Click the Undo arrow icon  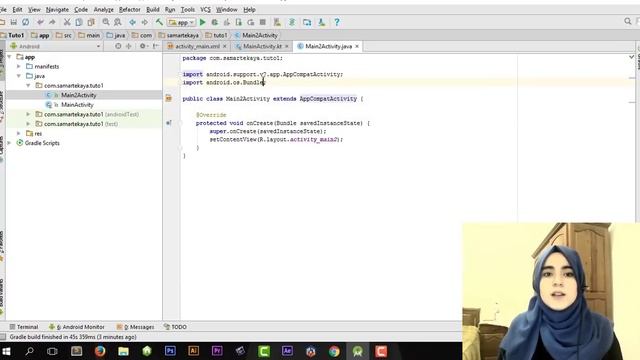(40, 22)
